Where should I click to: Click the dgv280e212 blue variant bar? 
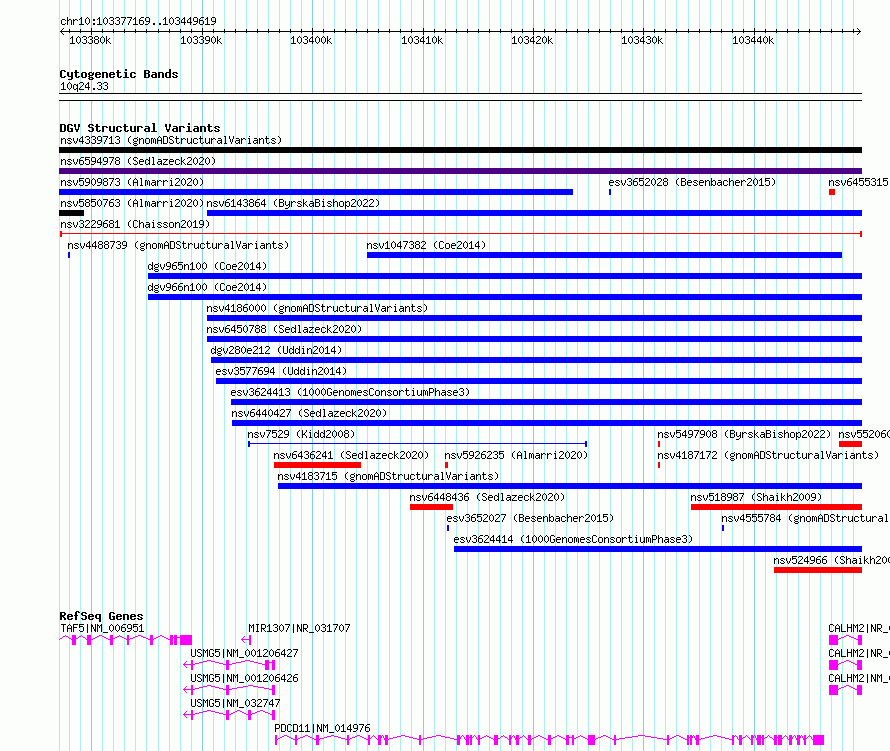tap(536, 360)
